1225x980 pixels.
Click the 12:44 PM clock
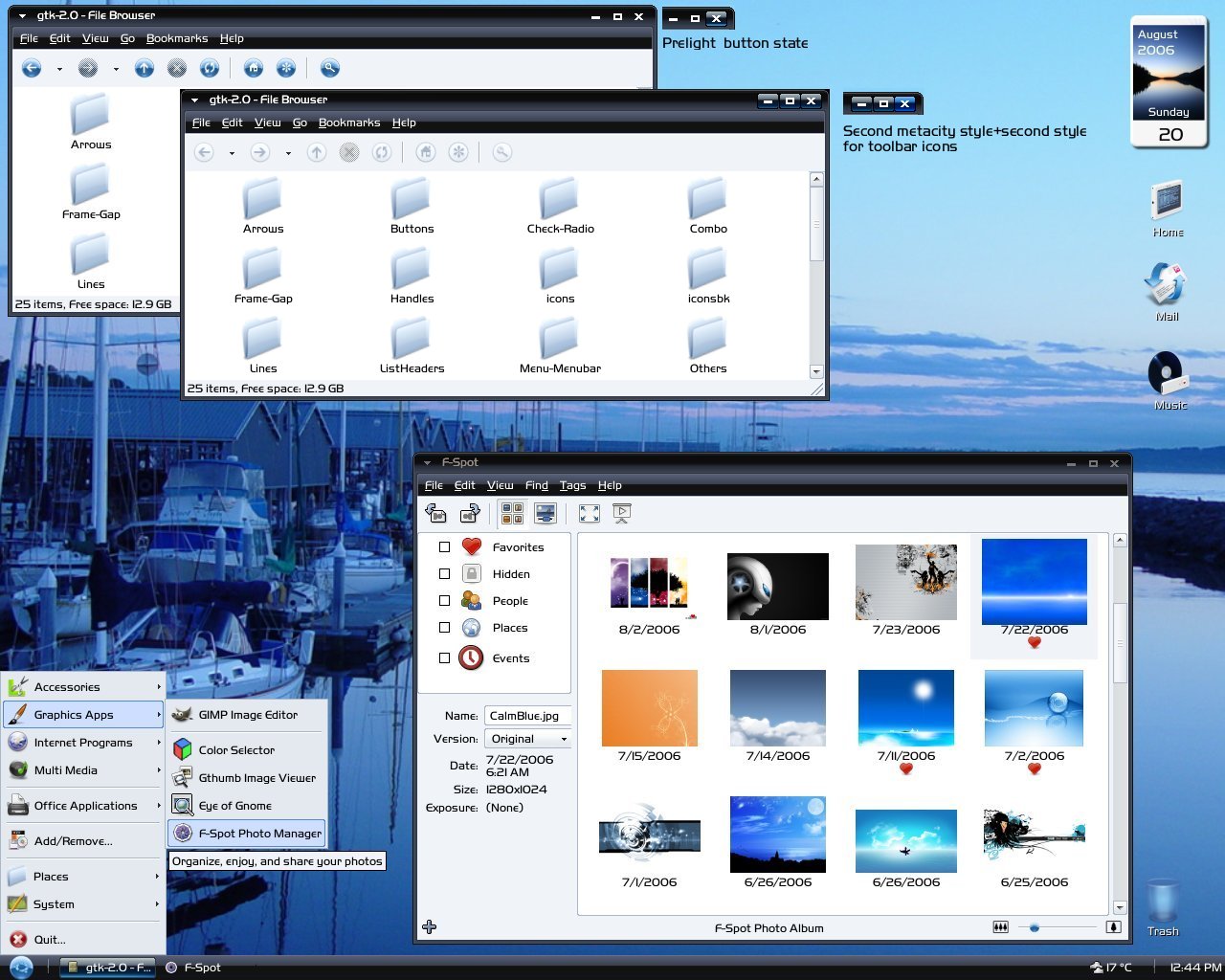click(1195, 968)
